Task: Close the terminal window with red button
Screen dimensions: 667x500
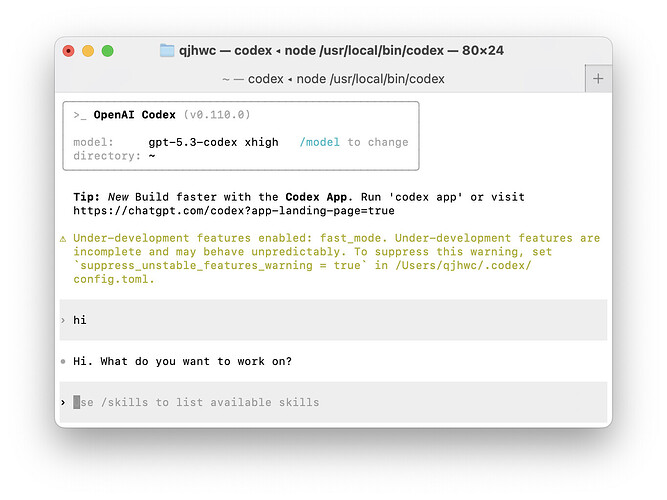Action: [68, 51]
